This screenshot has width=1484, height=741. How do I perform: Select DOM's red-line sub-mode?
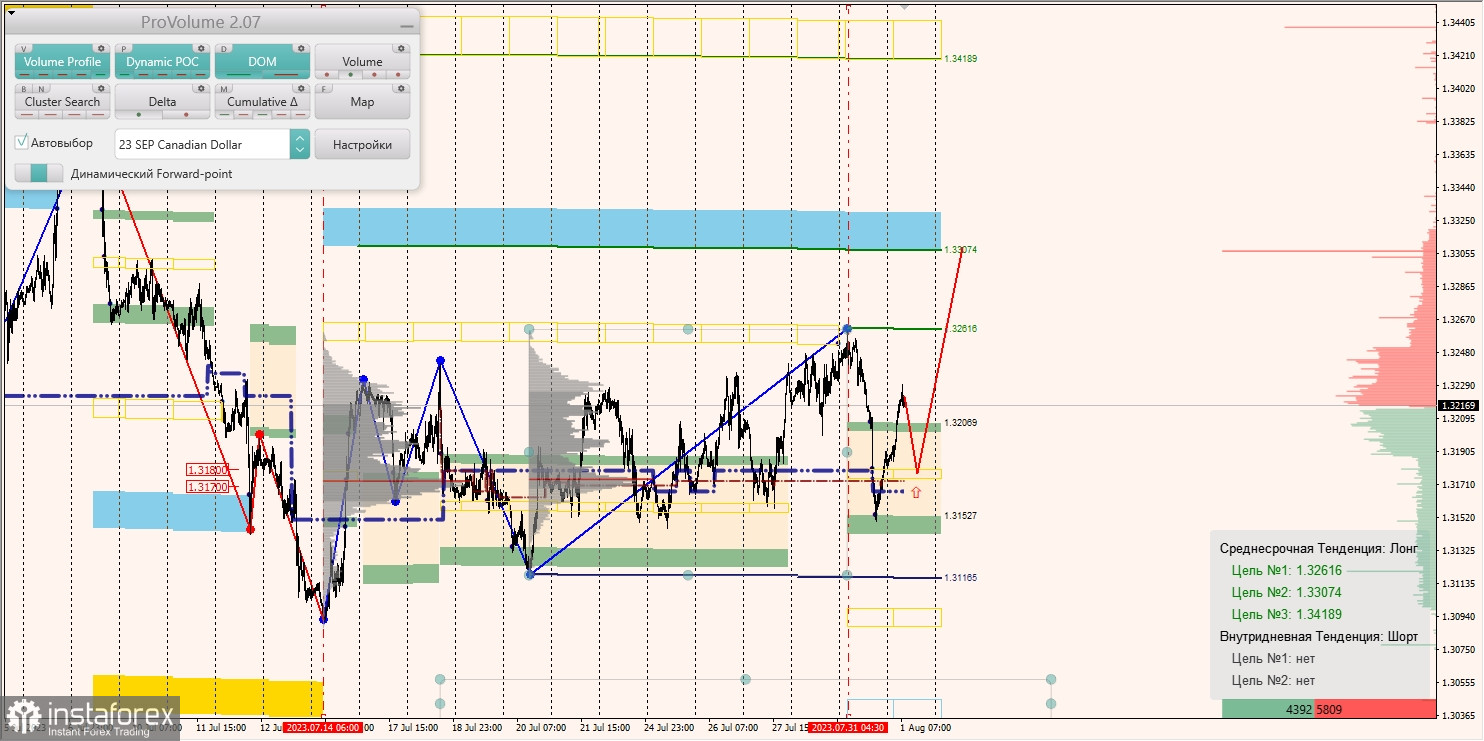[286, 75]
